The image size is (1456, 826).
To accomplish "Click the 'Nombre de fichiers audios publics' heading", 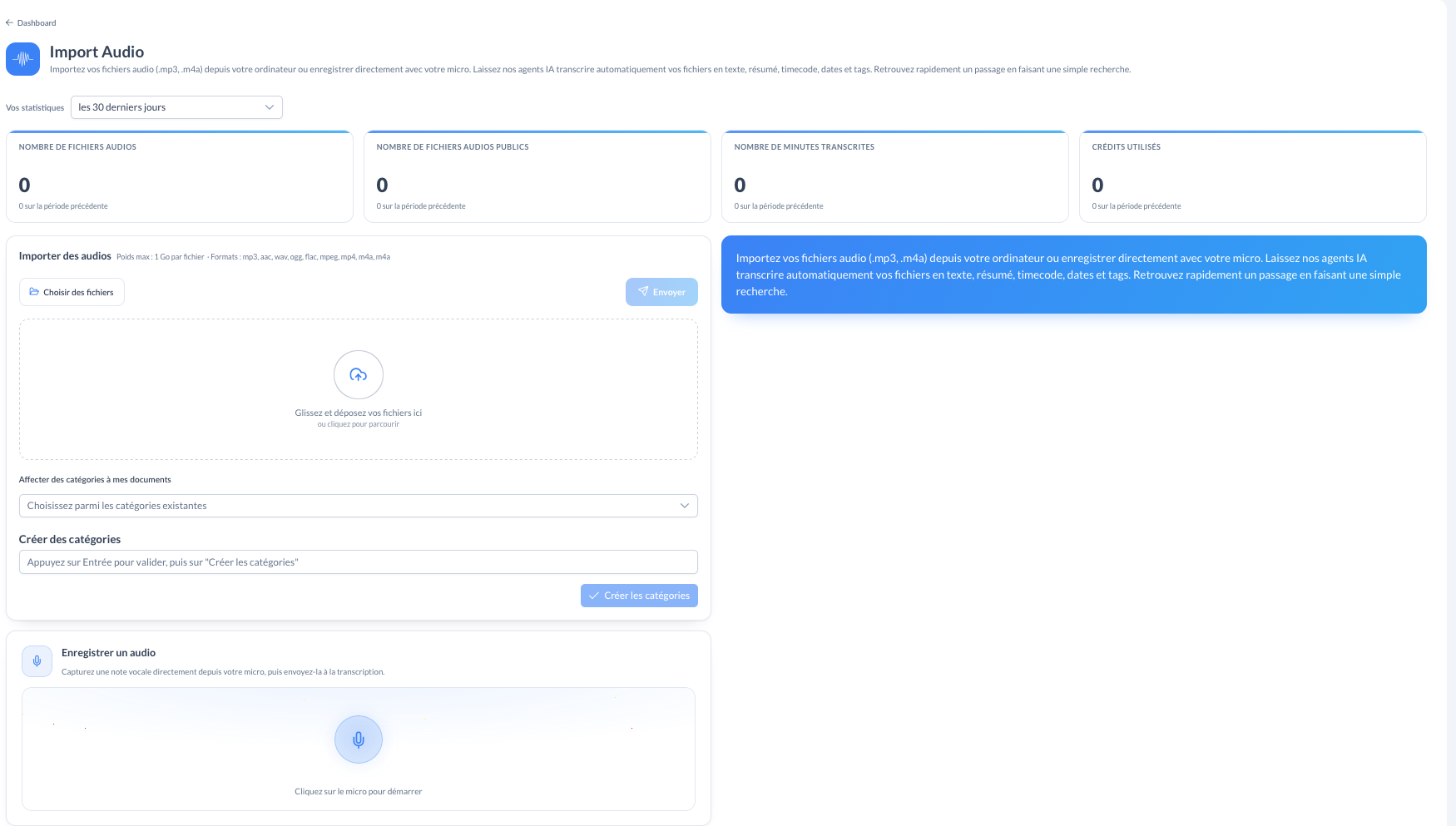I will 453,147.
